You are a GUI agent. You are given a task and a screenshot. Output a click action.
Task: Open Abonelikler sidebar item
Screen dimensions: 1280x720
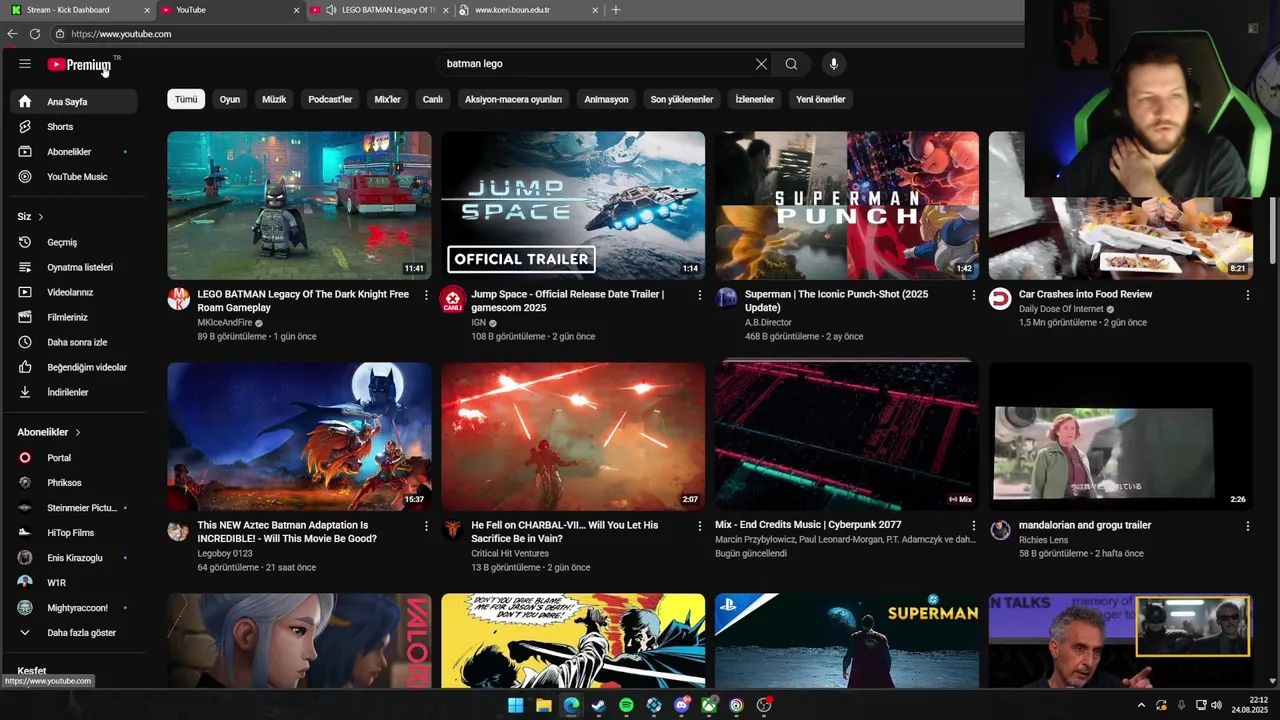pyautogui.click(x=74, y=152)
